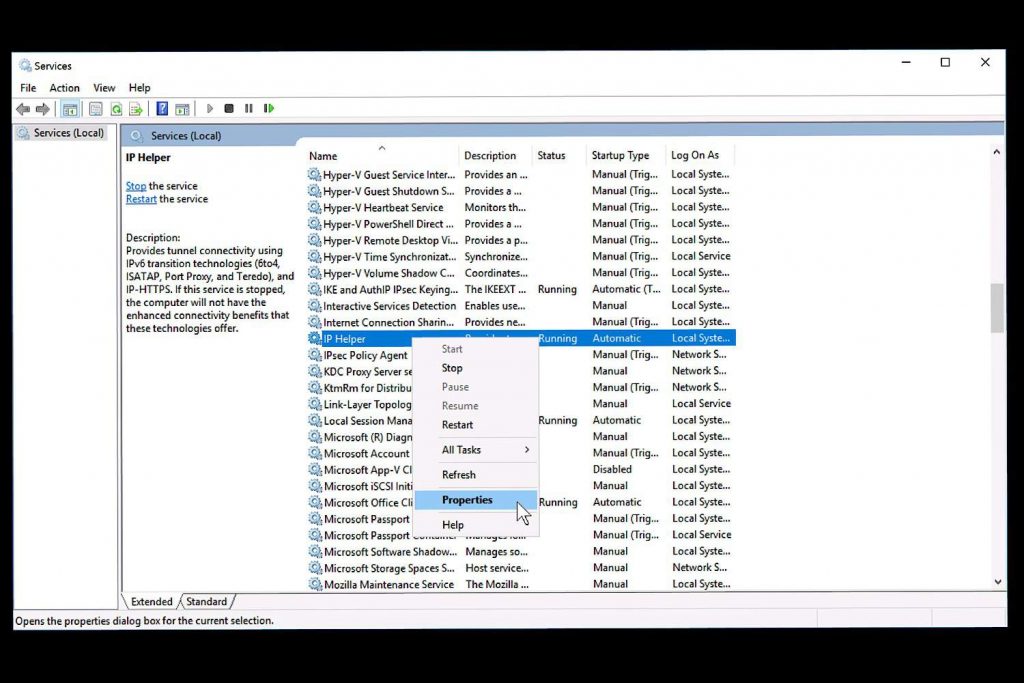The height and width of the screenshot is (683, 1024).
Task: Sort by the Startup Type column header
Action: coord(620,156)
